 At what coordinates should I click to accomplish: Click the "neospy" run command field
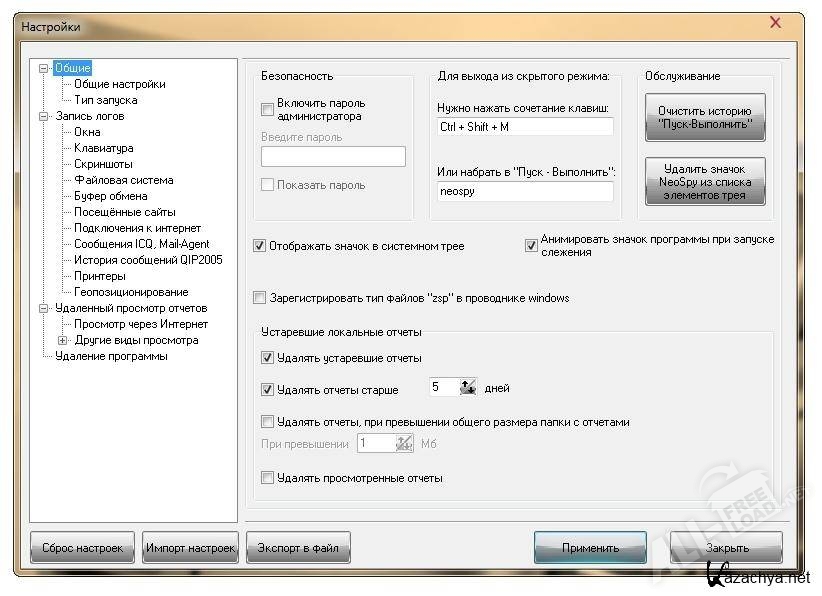(524, 190)
